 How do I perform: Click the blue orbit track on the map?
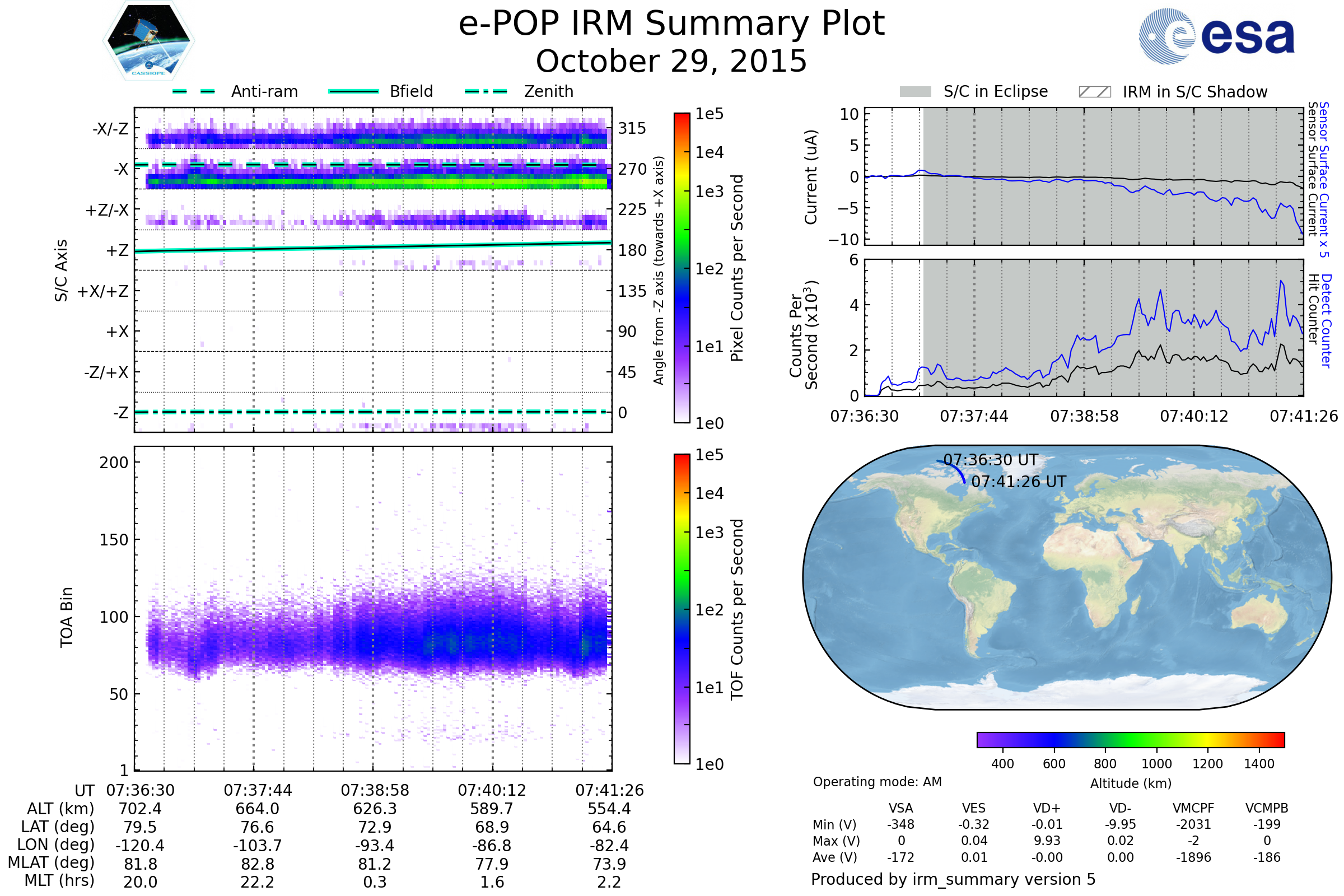coord(959,470)
